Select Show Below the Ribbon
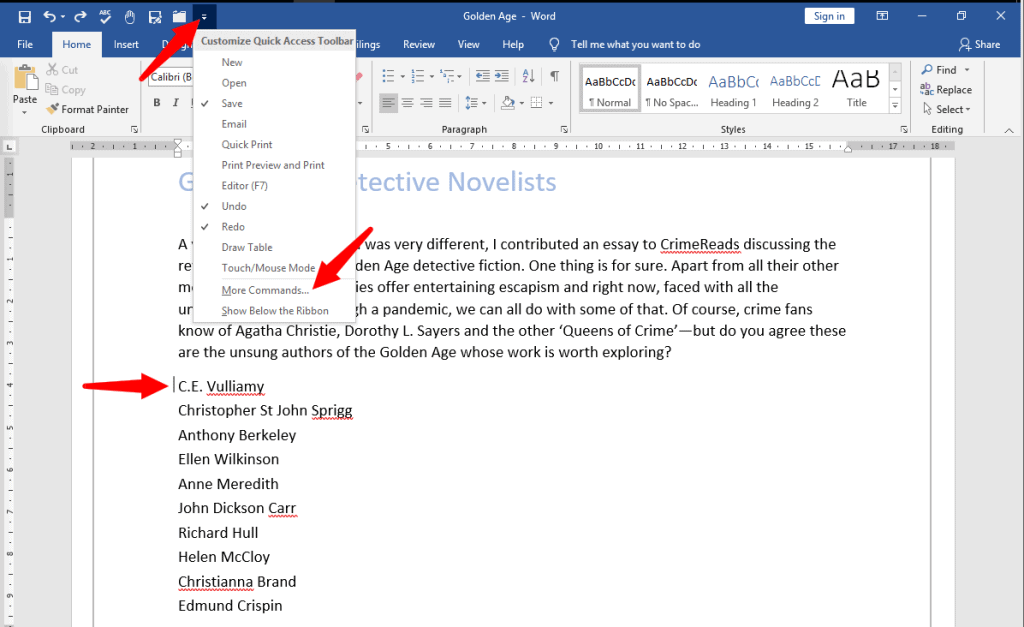 coord(274,311)
